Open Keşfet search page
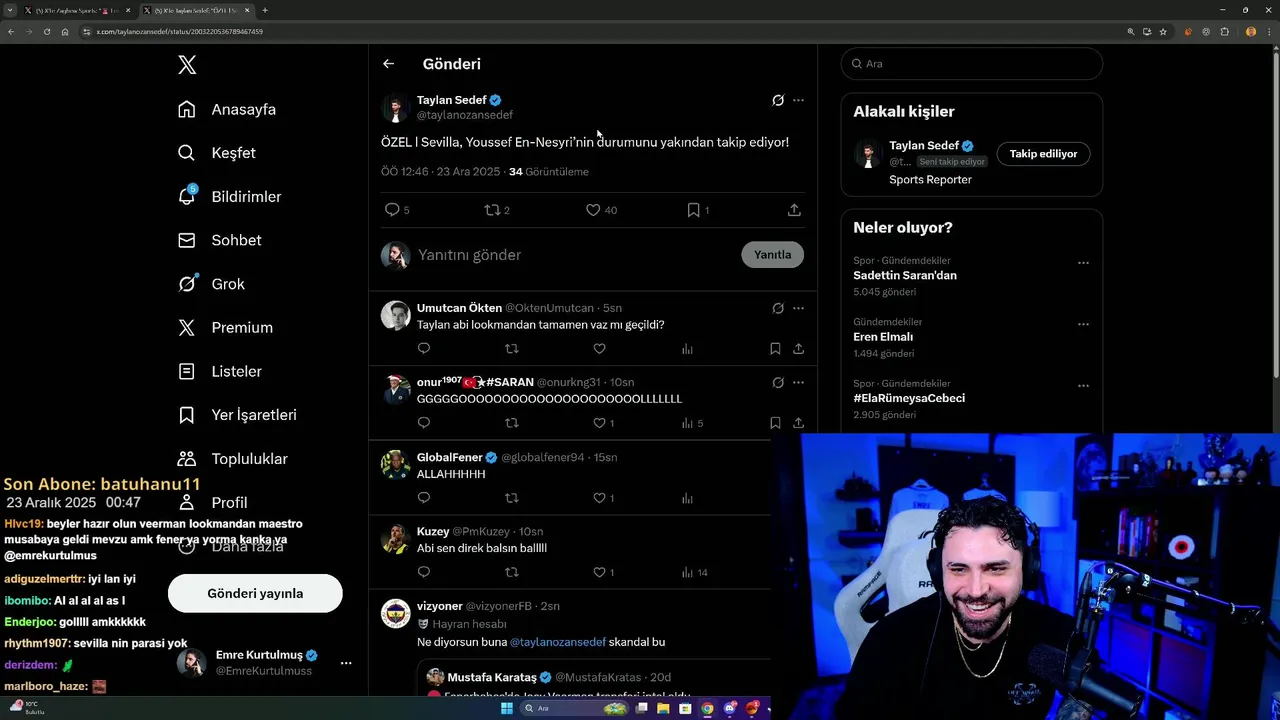The width and height of the screenshot is (1280, 720). [216, 153]
